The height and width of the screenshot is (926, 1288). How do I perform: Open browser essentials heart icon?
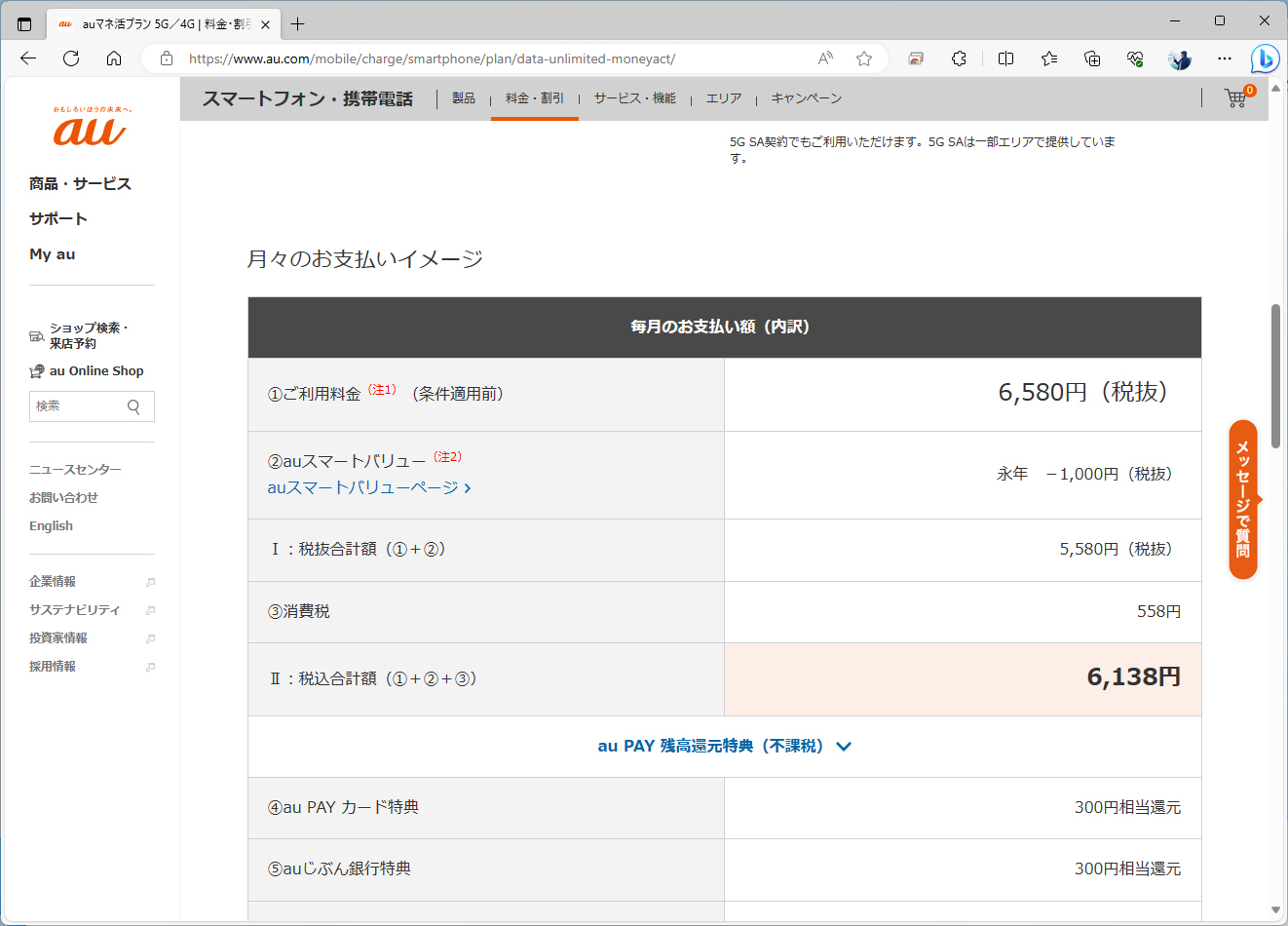(x=1135, y=58)
